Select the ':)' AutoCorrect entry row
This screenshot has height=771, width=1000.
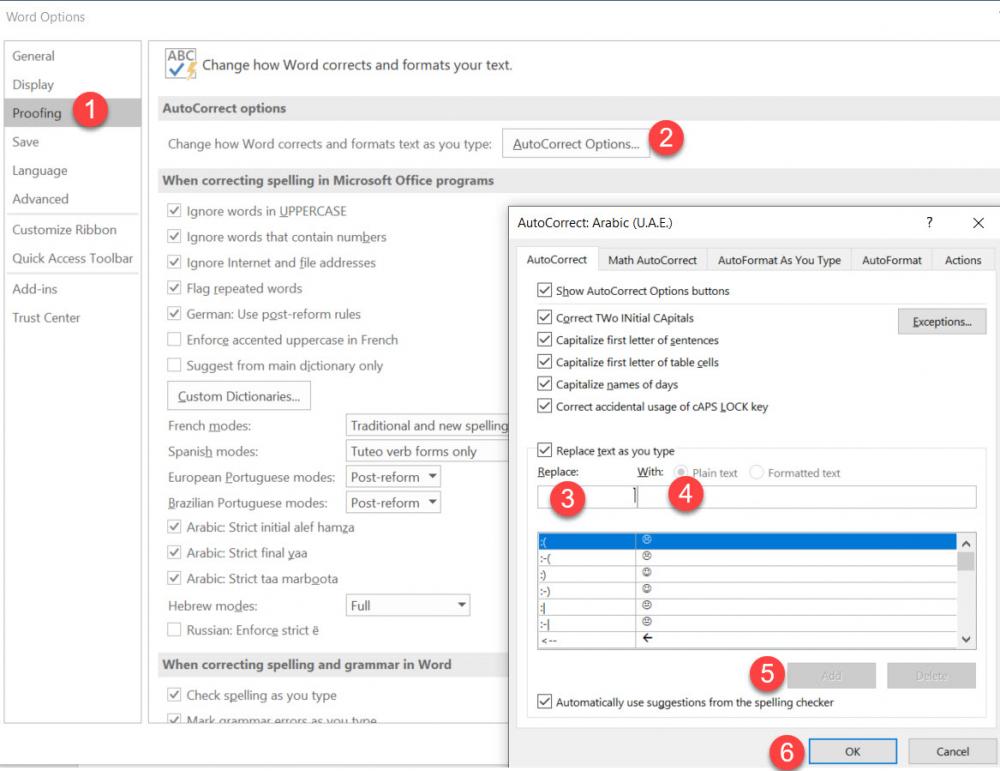(747, 574)
